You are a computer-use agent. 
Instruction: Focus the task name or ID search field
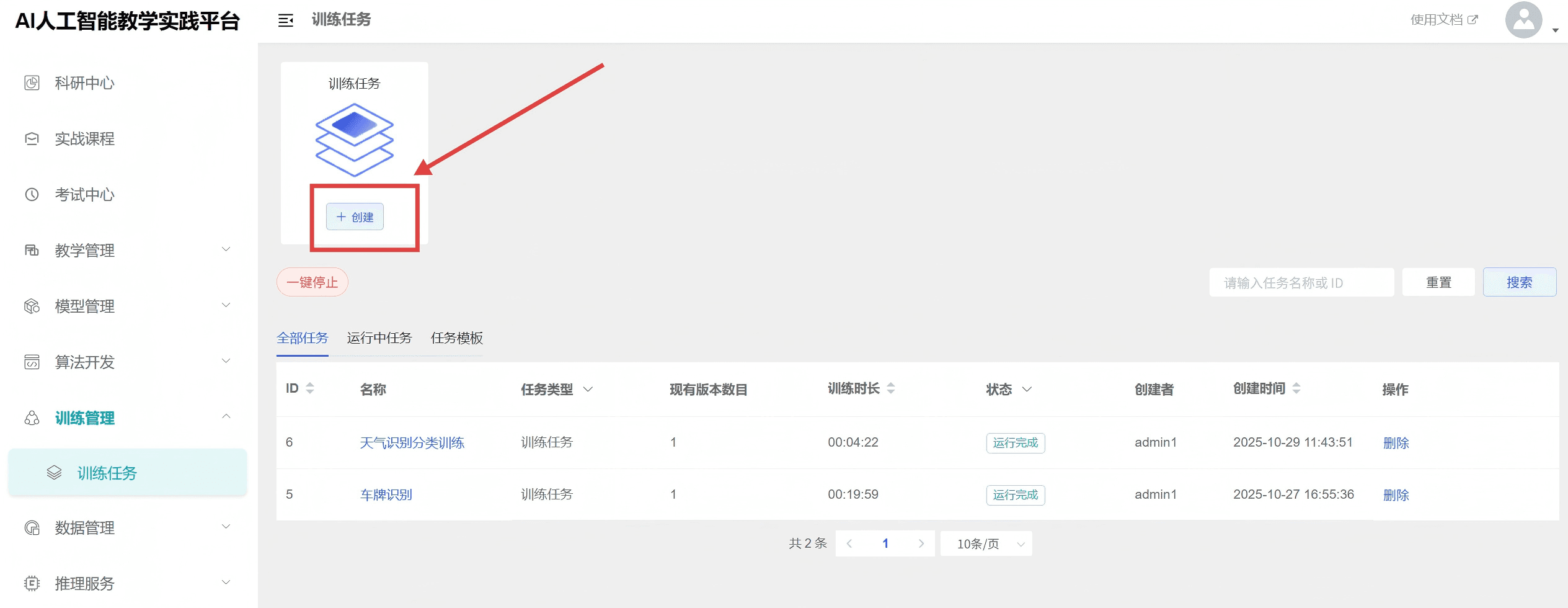[1301, 283]
